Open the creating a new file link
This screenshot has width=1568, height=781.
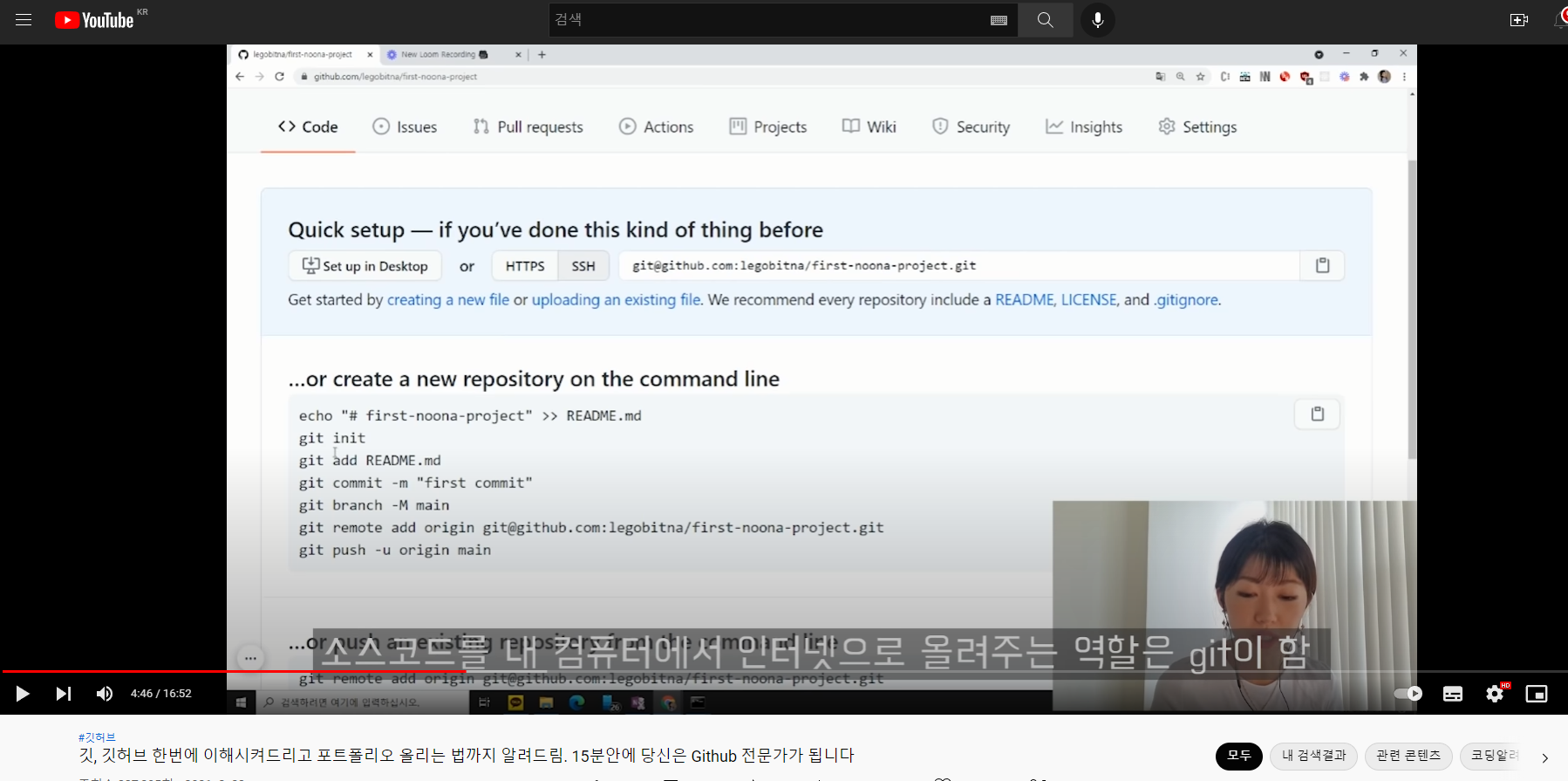[x=448, y=299]
